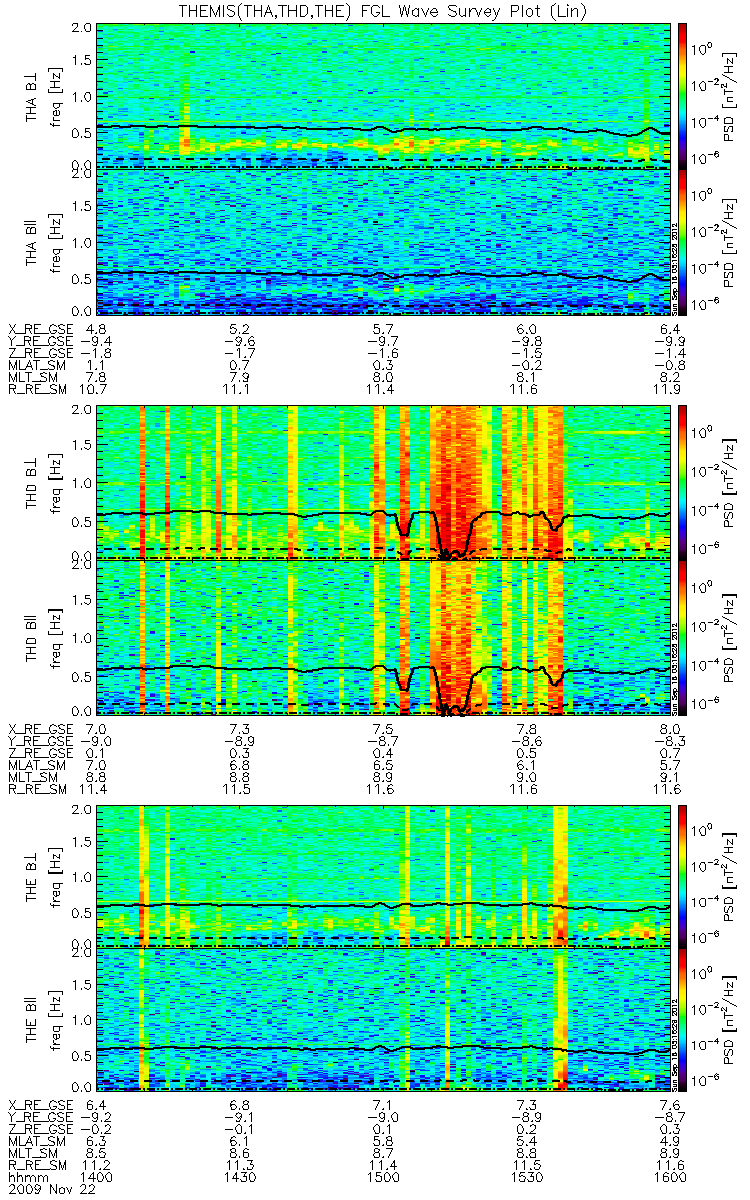Click the X_RE_GSE value 4.8
This screenshot has height=1200, width=750.
(x=95, y=329)
